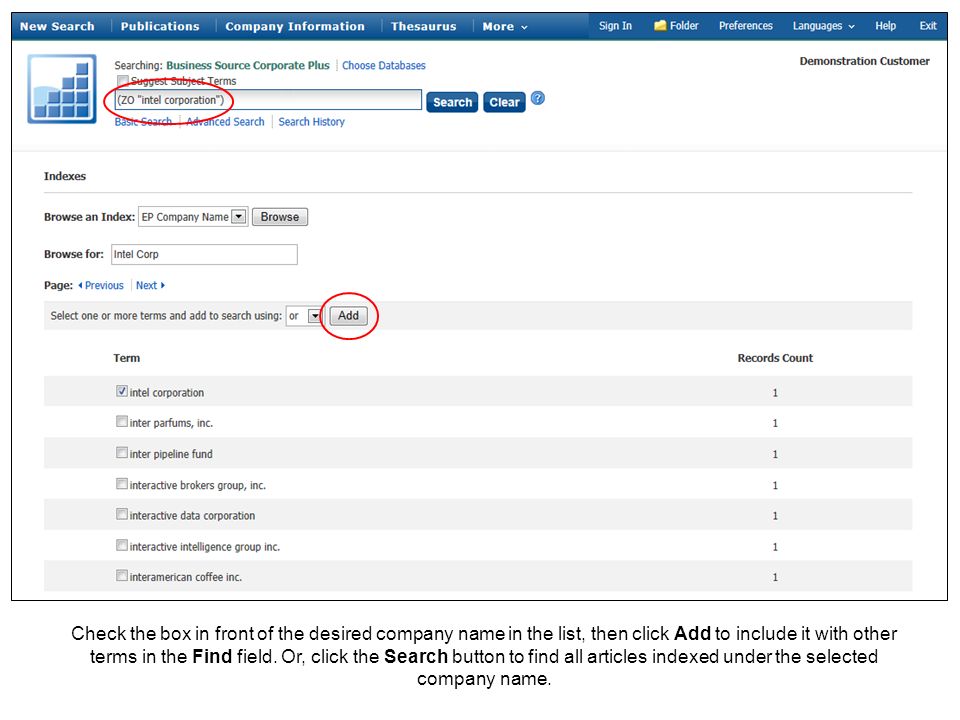Check interamerican coffee inc. box
This screenshot has width=960, height=720.
click(122, 576)
